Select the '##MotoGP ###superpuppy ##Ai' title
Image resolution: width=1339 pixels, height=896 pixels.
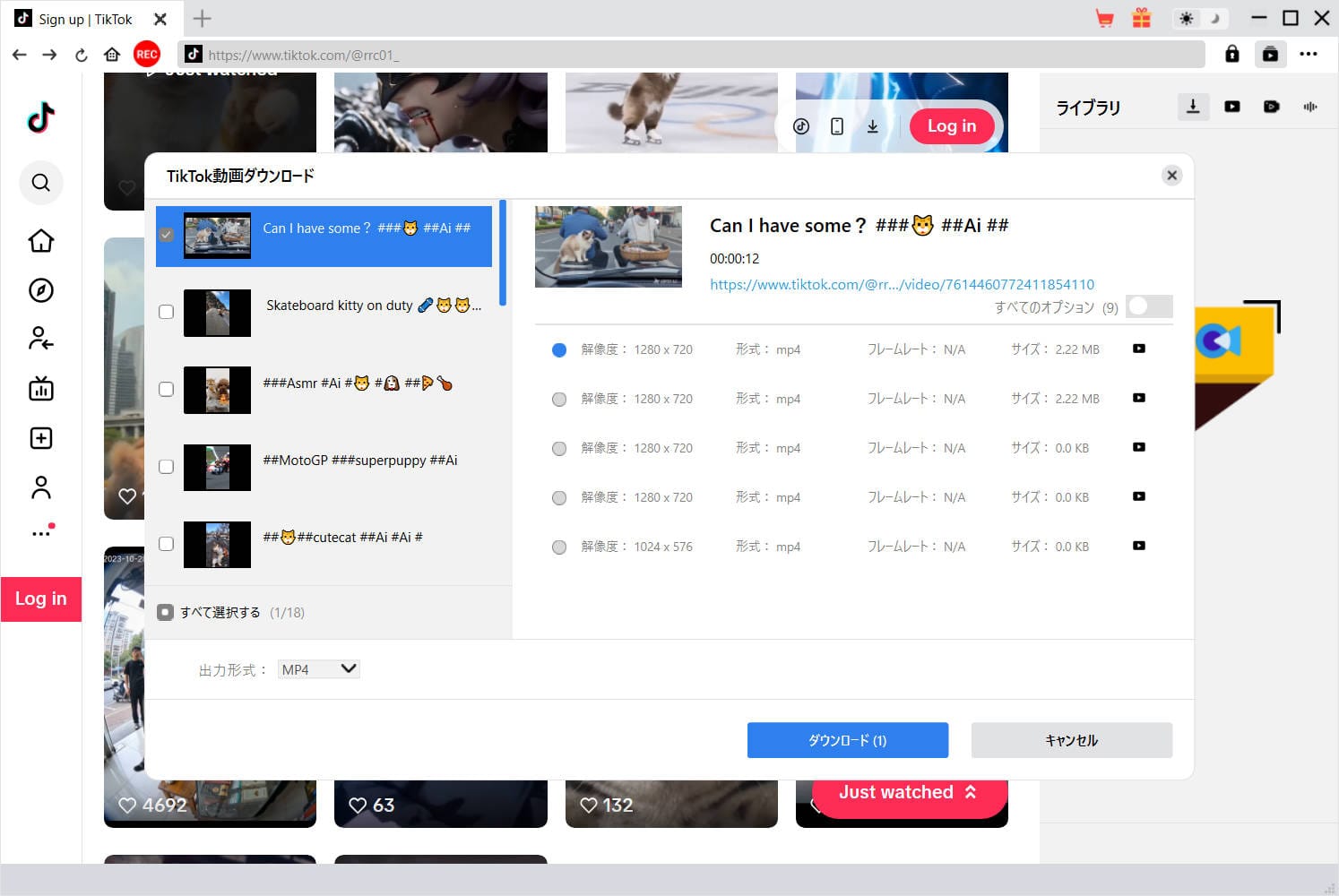(360, 461)
